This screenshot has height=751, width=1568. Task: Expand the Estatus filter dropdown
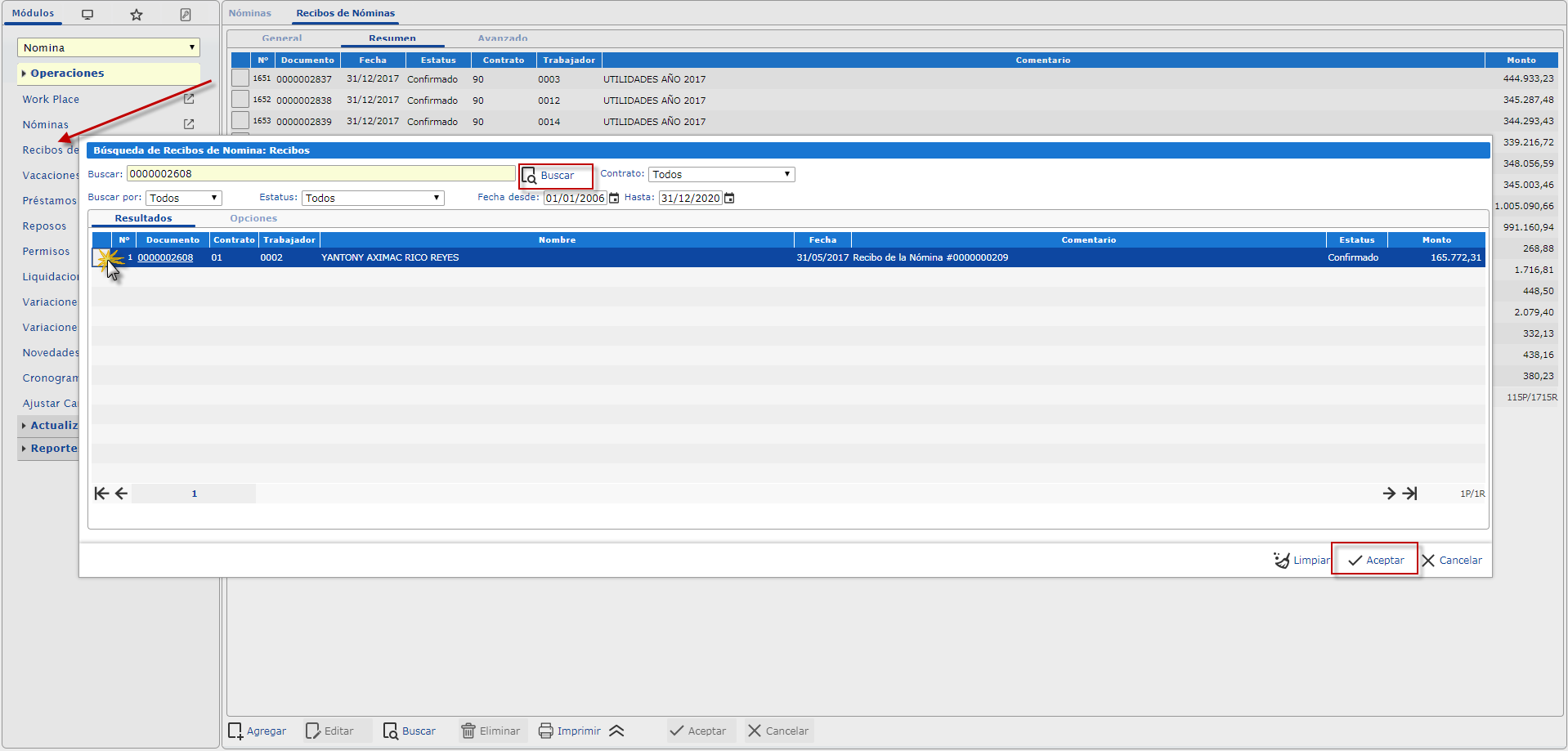[x=373, y=198]
